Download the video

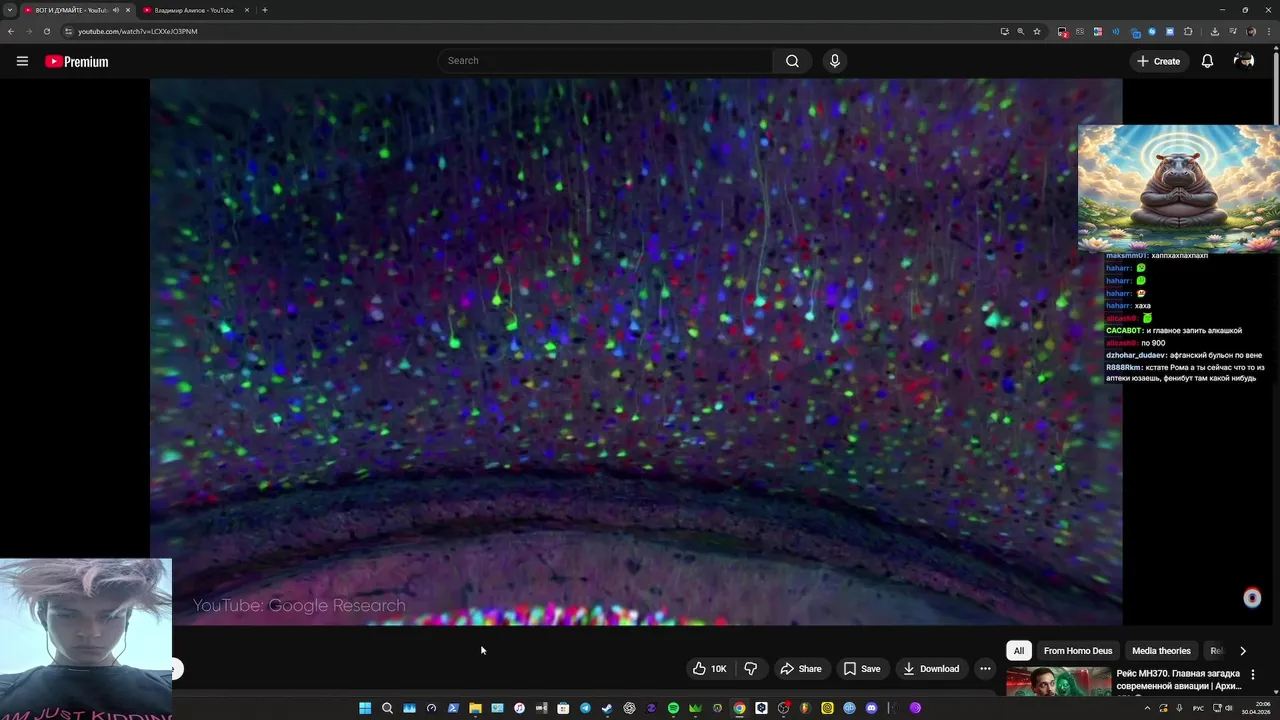click(x=931, y=669)
